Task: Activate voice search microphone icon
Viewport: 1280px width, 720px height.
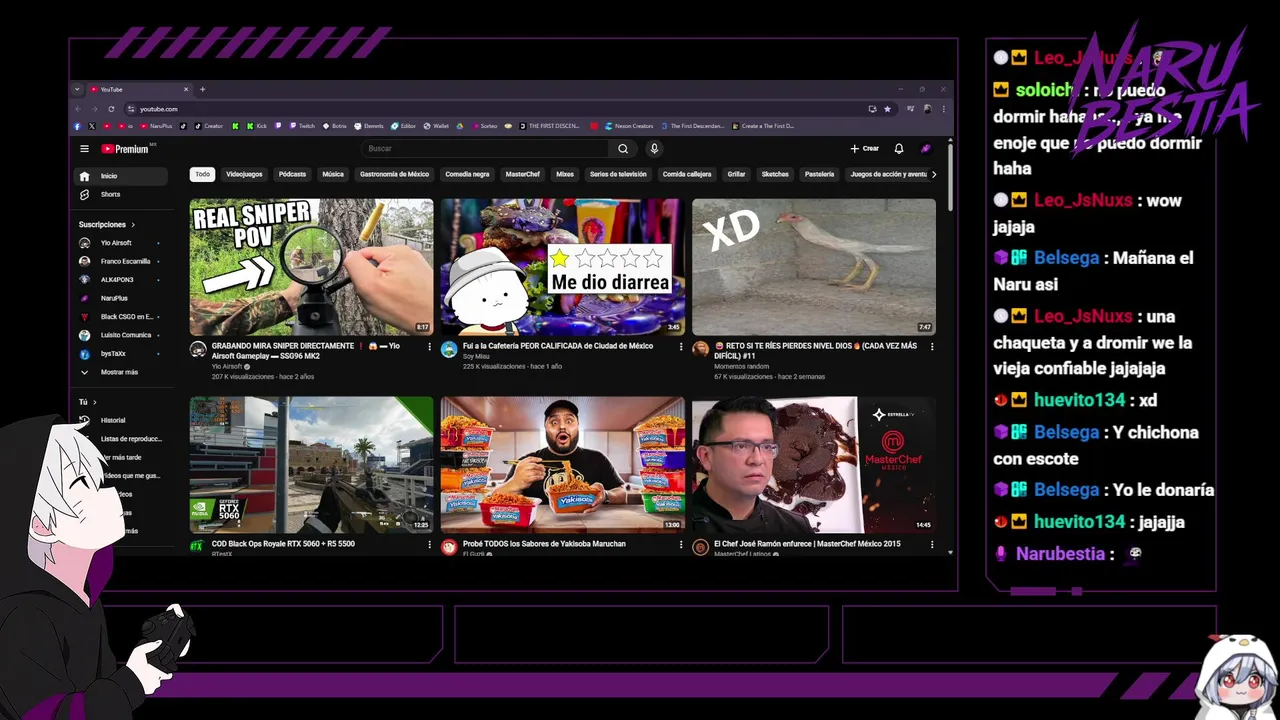Action: (654, 149)
